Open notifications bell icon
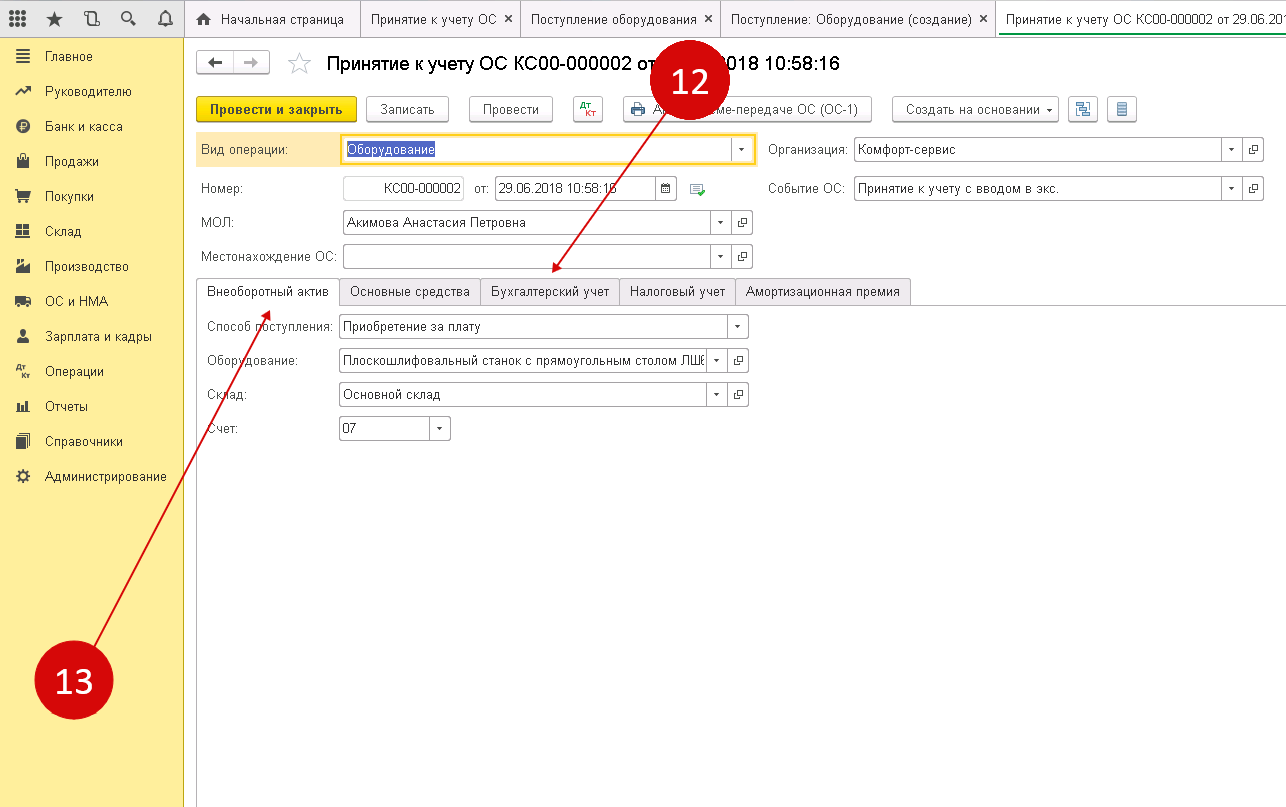Image resolution: width=1286 pixels, height=807 pixels. point(165,19)
